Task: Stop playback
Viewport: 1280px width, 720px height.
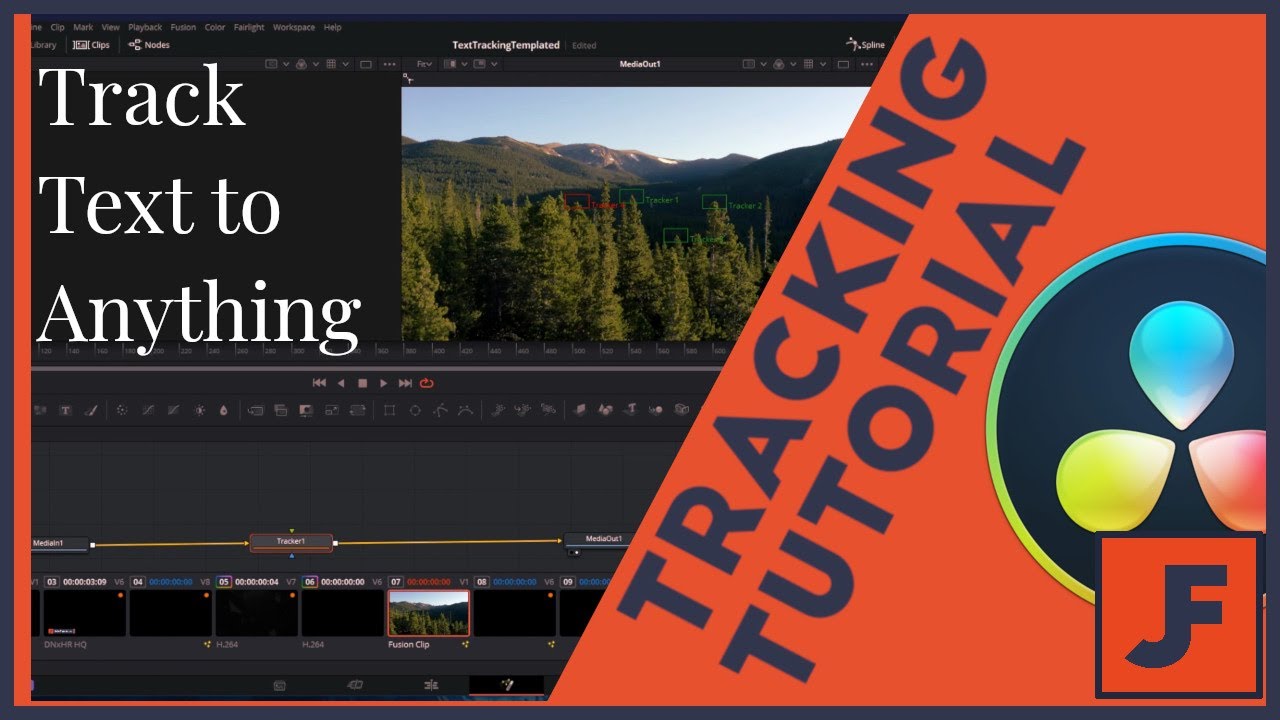Action: tap(363, 383)
